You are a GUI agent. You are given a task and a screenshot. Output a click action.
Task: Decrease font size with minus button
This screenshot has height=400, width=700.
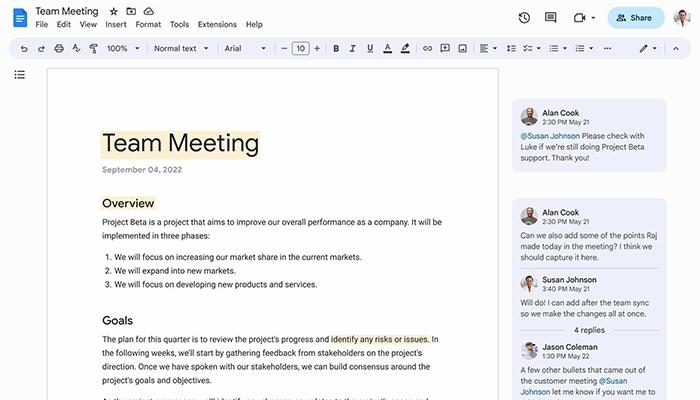[x=284, y=48]
